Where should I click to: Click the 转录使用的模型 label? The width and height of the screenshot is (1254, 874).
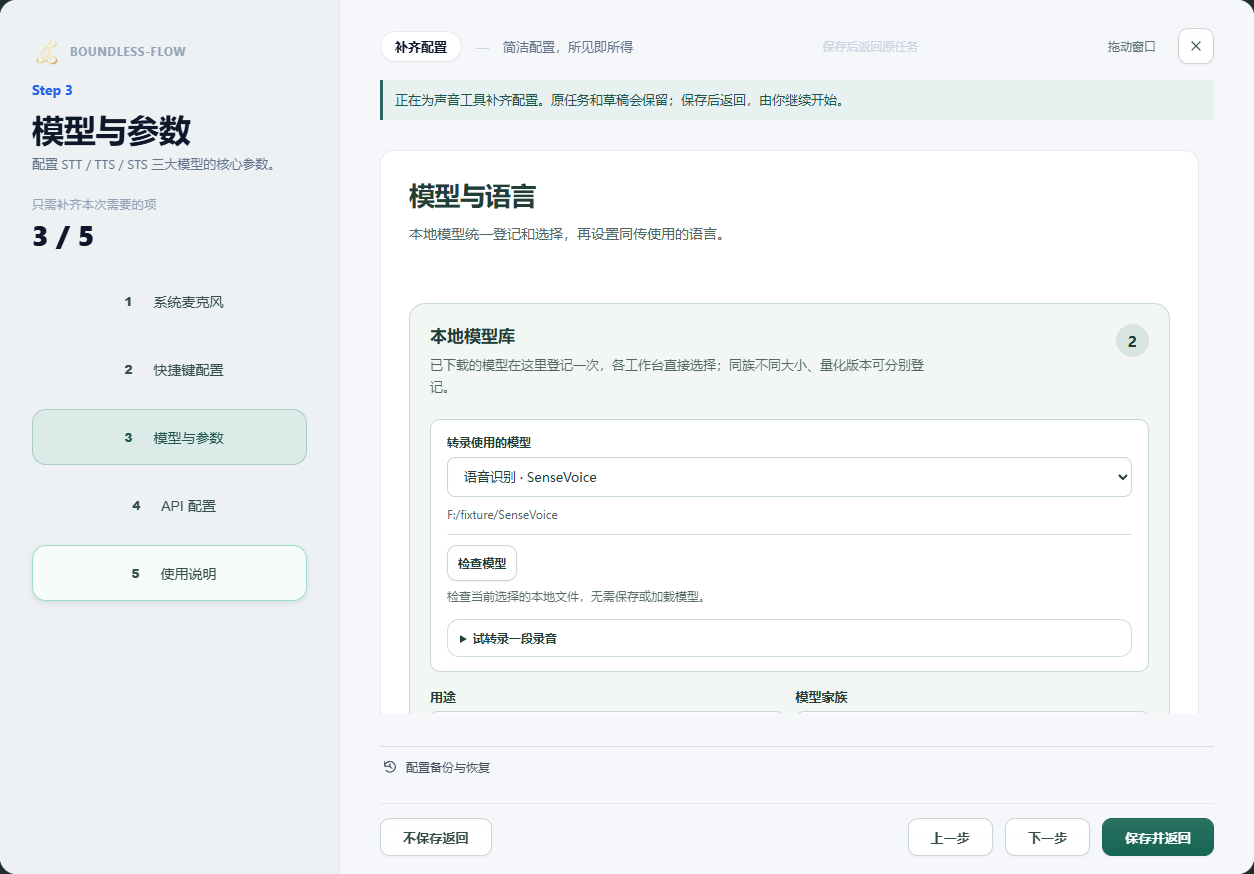tap(489, 442)
